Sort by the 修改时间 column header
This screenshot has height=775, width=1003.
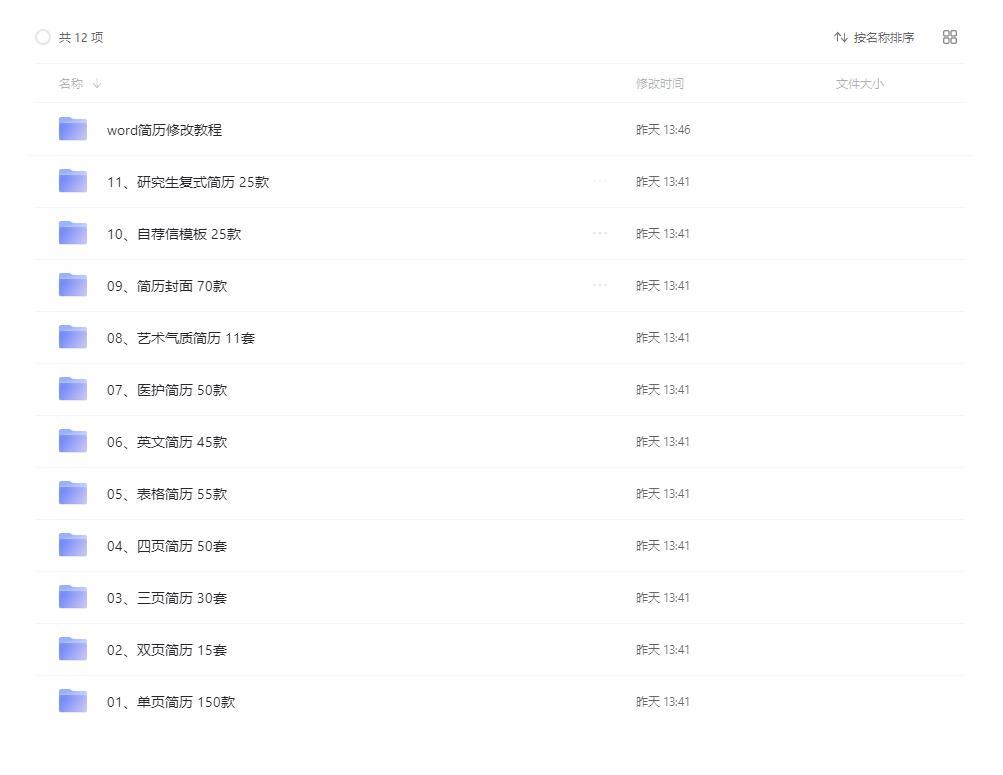[659, 83]
